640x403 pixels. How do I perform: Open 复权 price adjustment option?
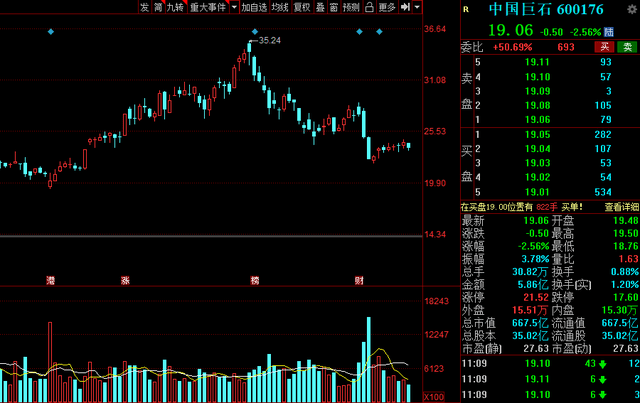coord(302,7)
